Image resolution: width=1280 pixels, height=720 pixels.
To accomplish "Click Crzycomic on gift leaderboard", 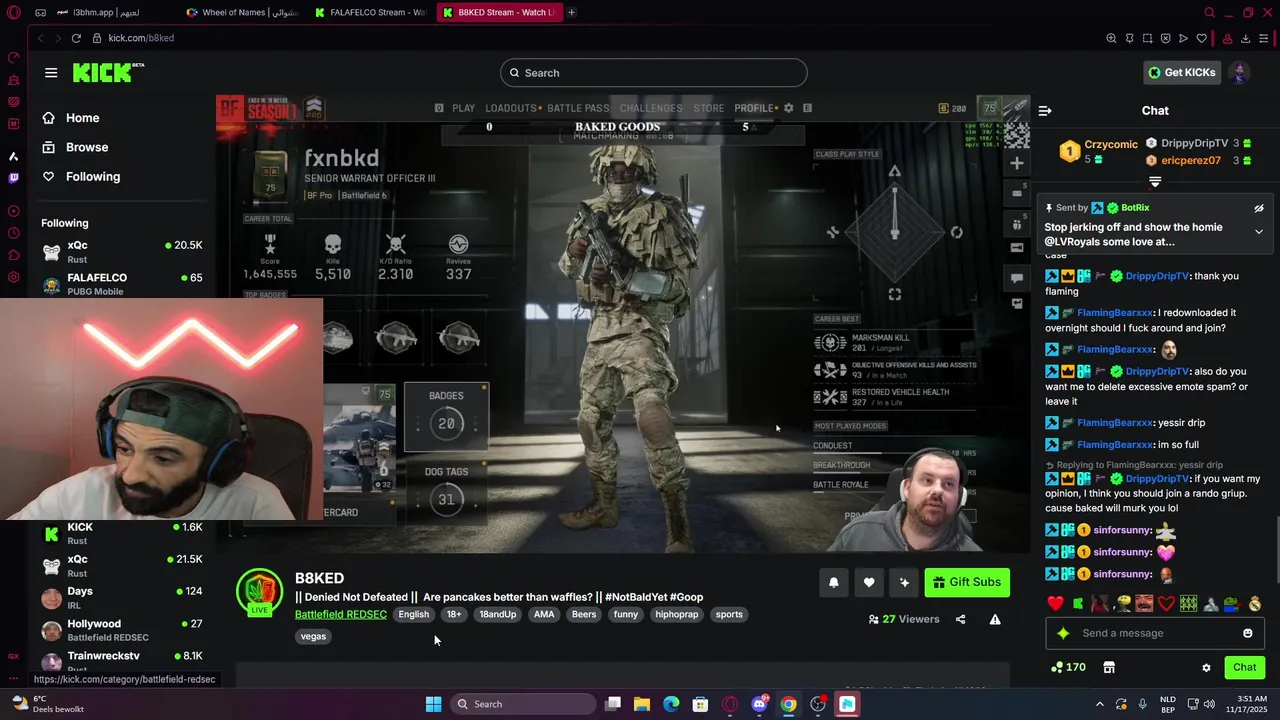I will pos(1111,144).
